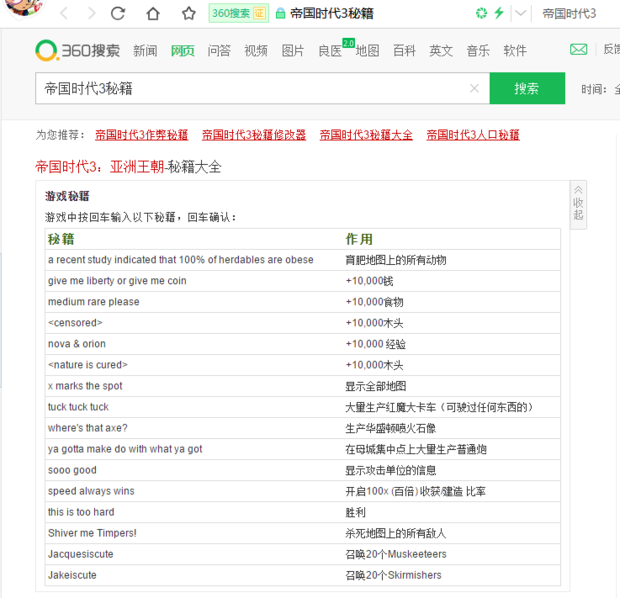Switch to 问答 search tab
Screen dimensions: 620x598
[x=219, y=51]
